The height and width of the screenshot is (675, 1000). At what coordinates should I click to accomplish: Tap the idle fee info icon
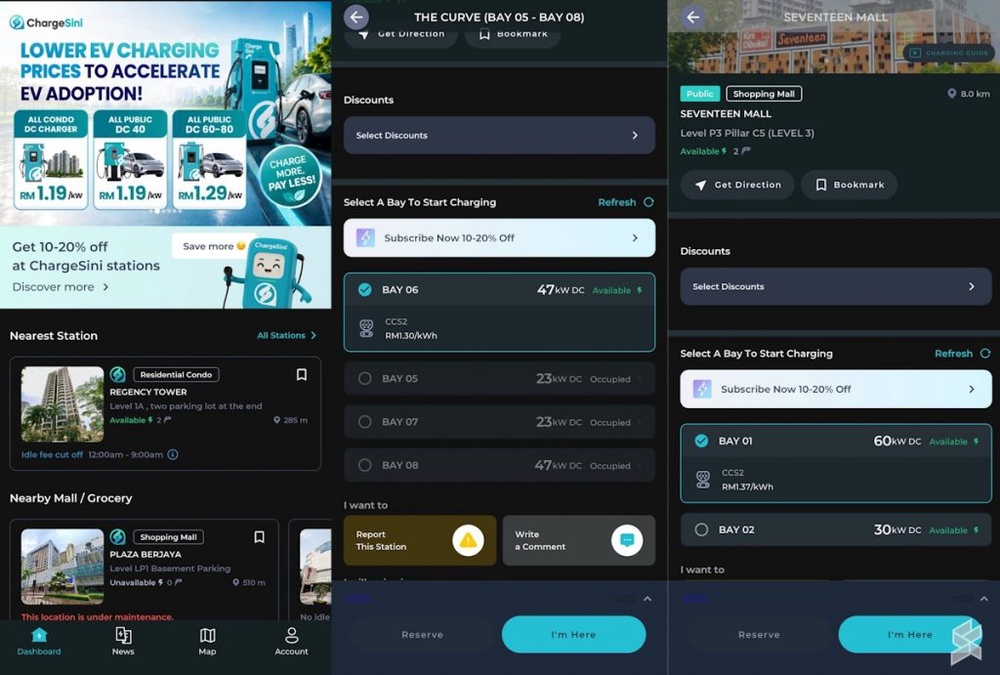(173, 455)
